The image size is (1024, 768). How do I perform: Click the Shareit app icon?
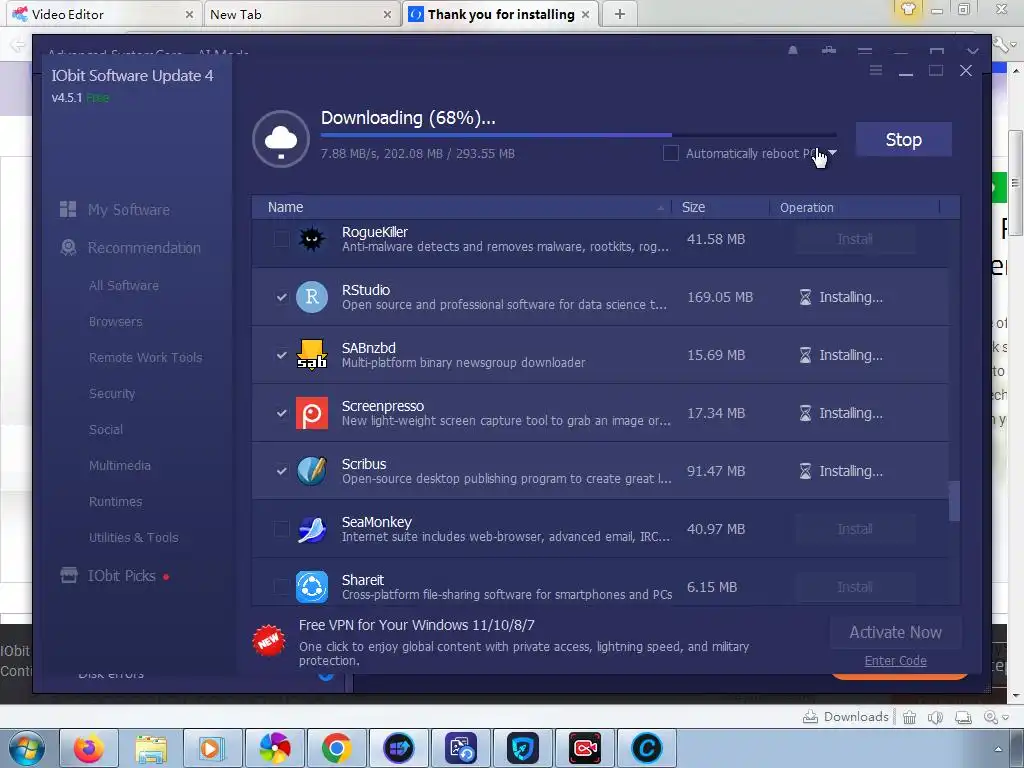(312, 587)
